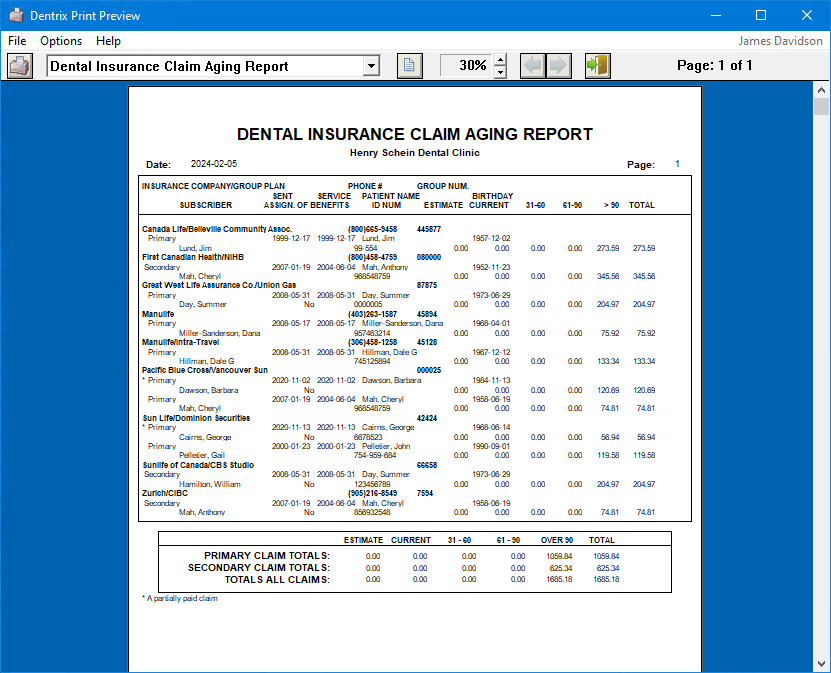This screenshot has height=673, width=831.
Task: Click the vertical scrollbar thumb
Action: tap(821, 107)
